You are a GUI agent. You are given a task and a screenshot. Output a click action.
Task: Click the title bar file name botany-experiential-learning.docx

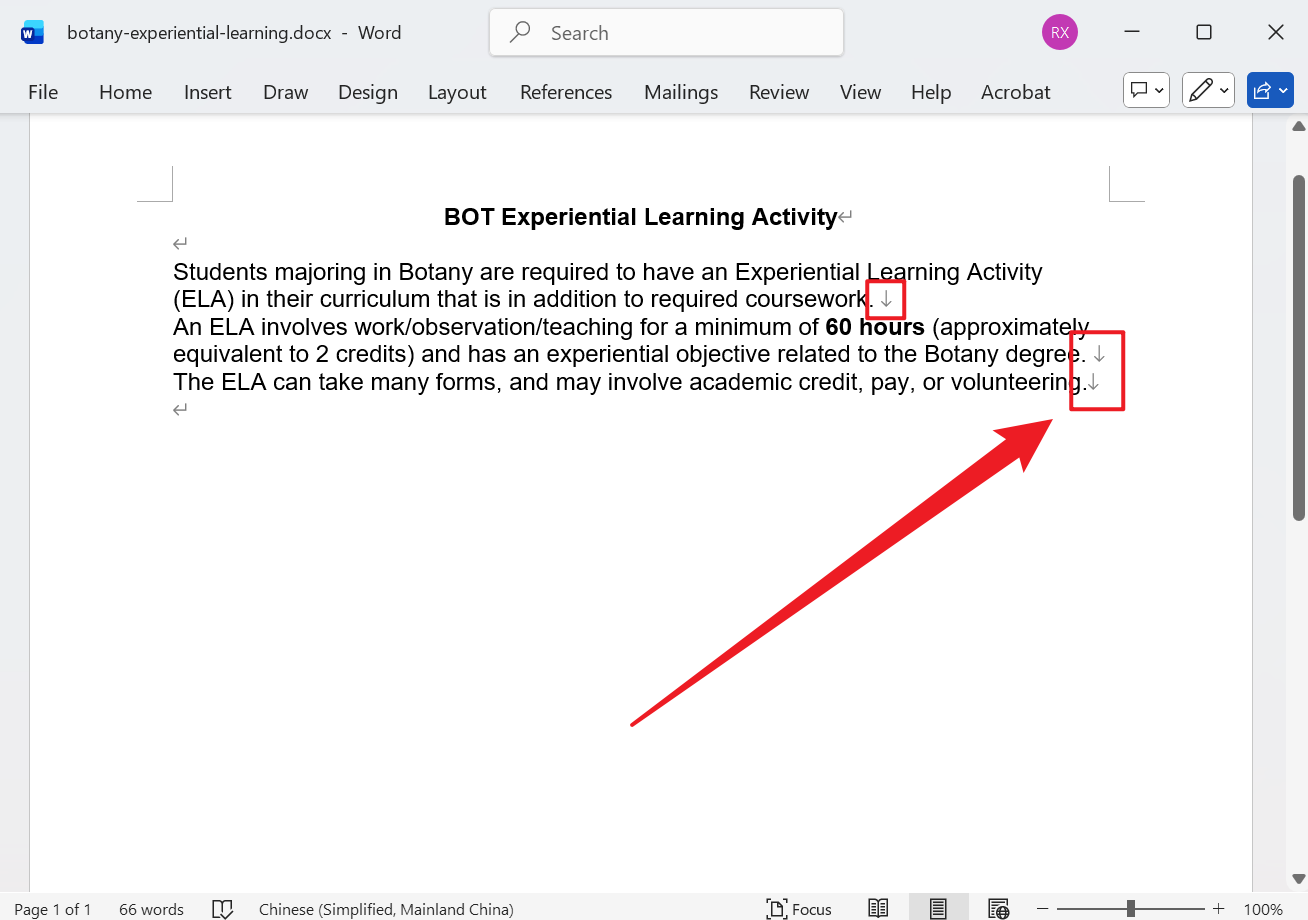[199, 33]
